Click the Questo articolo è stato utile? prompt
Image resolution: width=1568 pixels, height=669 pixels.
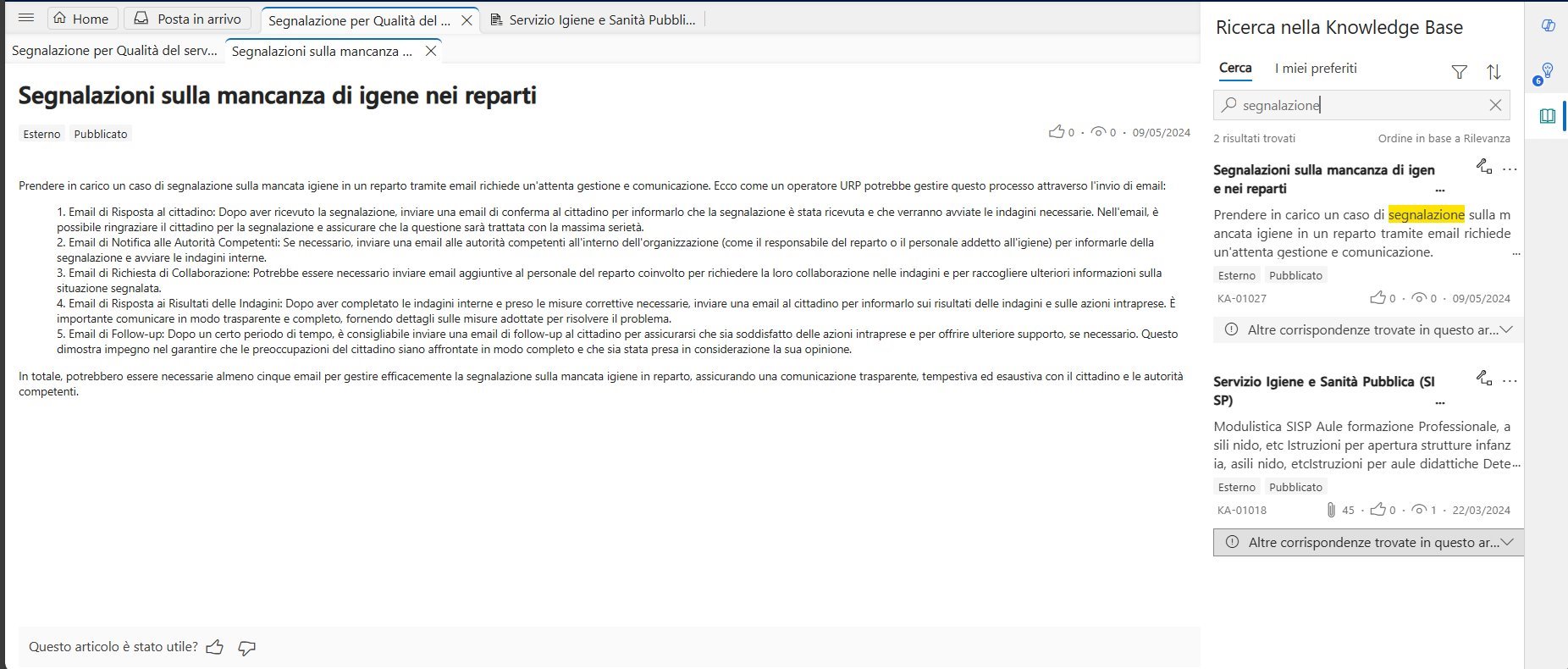pyautogui.click(x=113, y=647)
